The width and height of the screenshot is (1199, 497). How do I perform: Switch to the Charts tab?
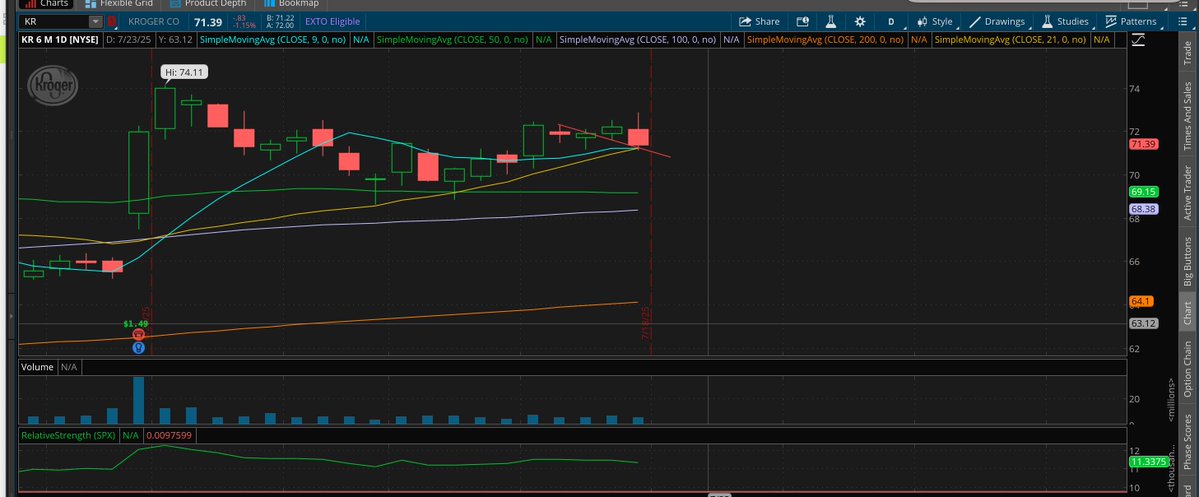point(46,4)
